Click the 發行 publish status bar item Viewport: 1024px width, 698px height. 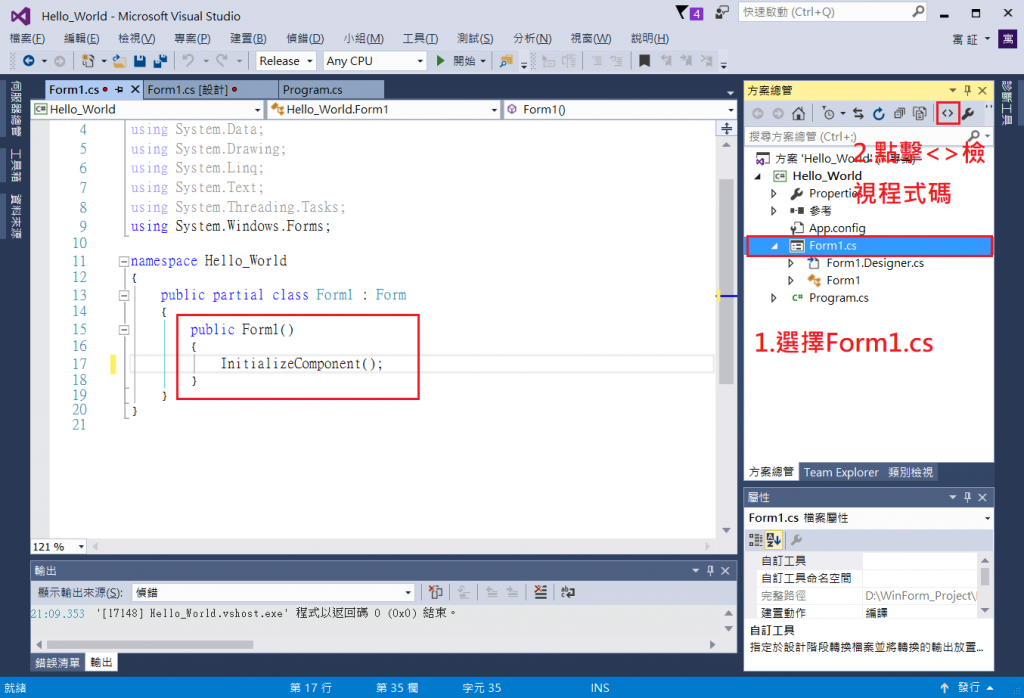pyautogui.click(x=968, y=688)
